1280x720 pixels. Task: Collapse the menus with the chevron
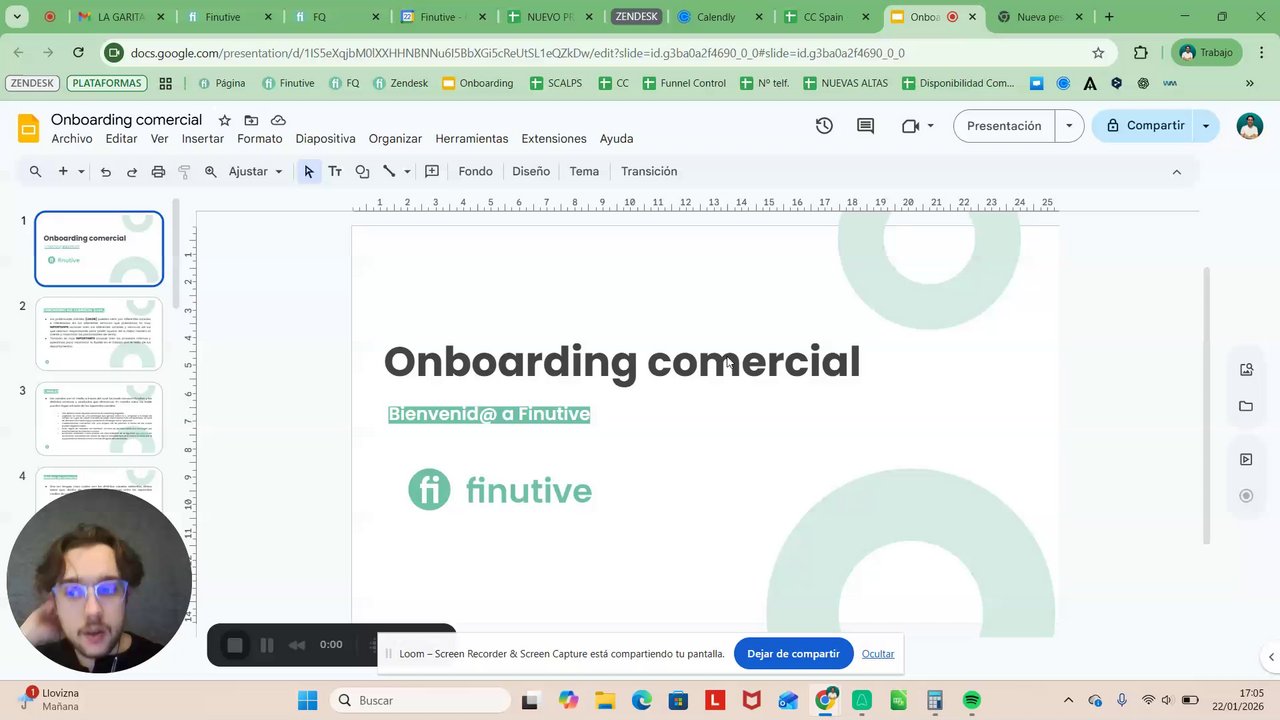coord(1176,172)
